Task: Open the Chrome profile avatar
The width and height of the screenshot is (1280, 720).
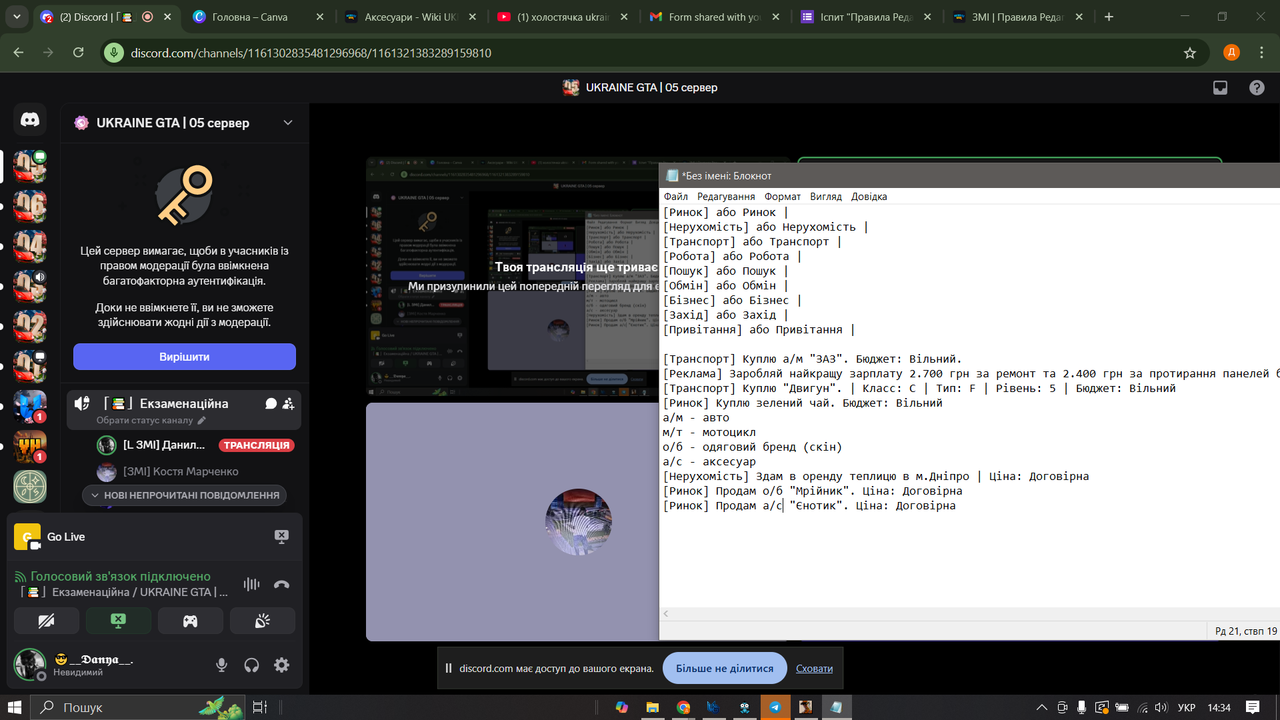Action: click(x=1231, y=53)
